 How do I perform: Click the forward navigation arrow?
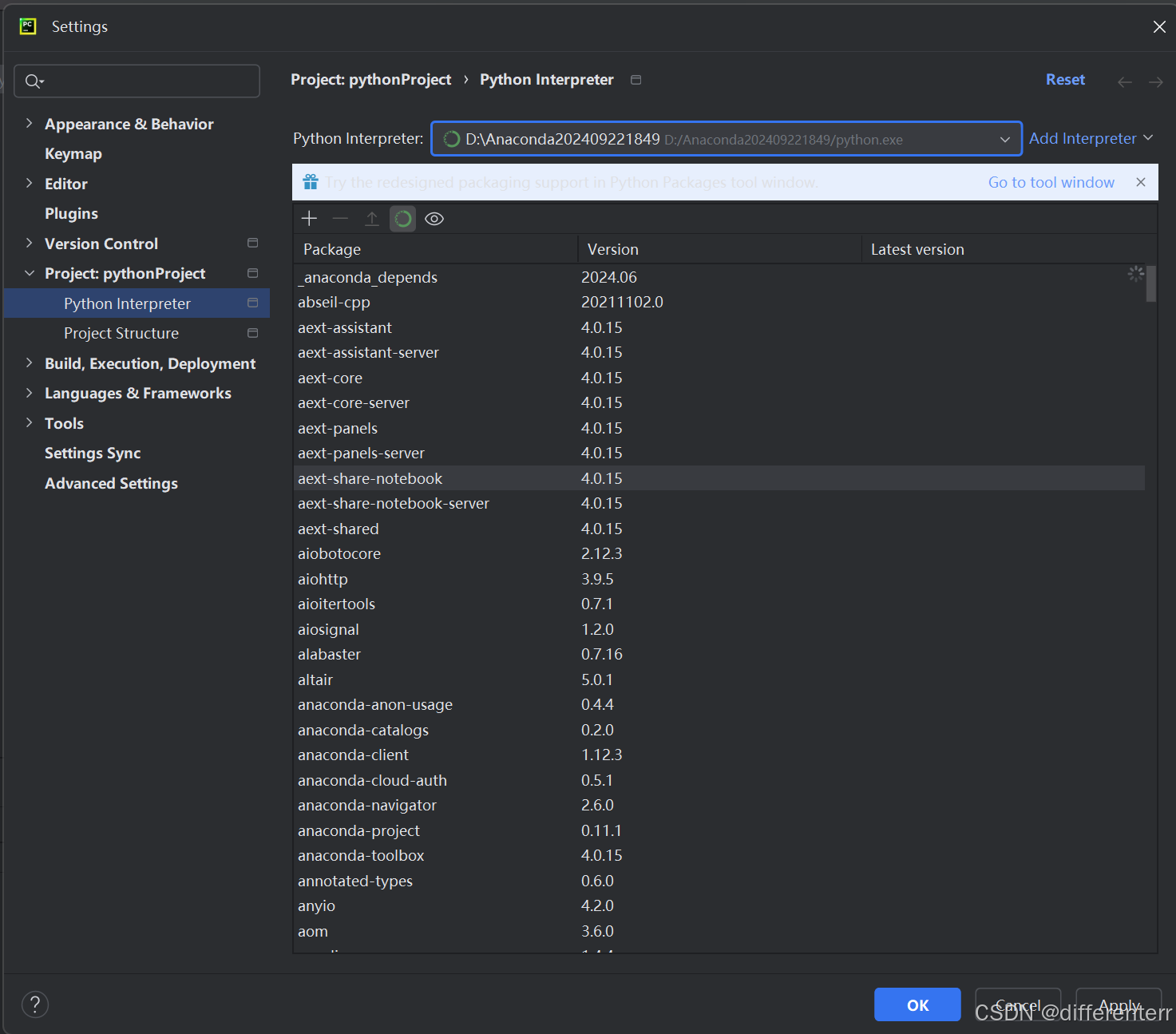pyautogui.click(x=1155, y=81)
